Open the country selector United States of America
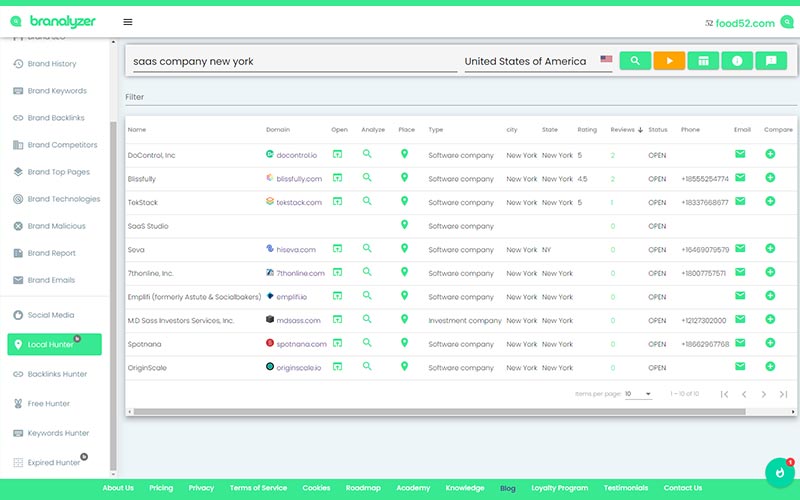Screen dimensions: 800x500 point(538,61)
